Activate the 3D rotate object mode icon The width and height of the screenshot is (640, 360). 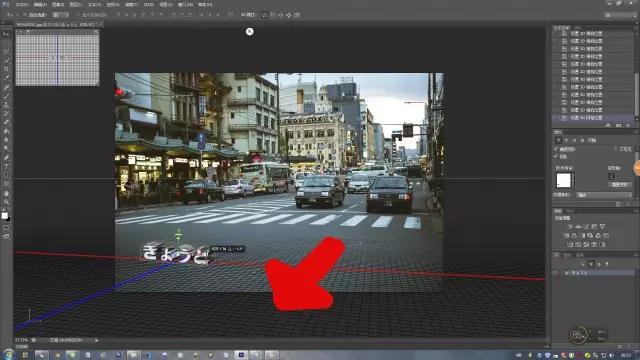tap(264, 15)
